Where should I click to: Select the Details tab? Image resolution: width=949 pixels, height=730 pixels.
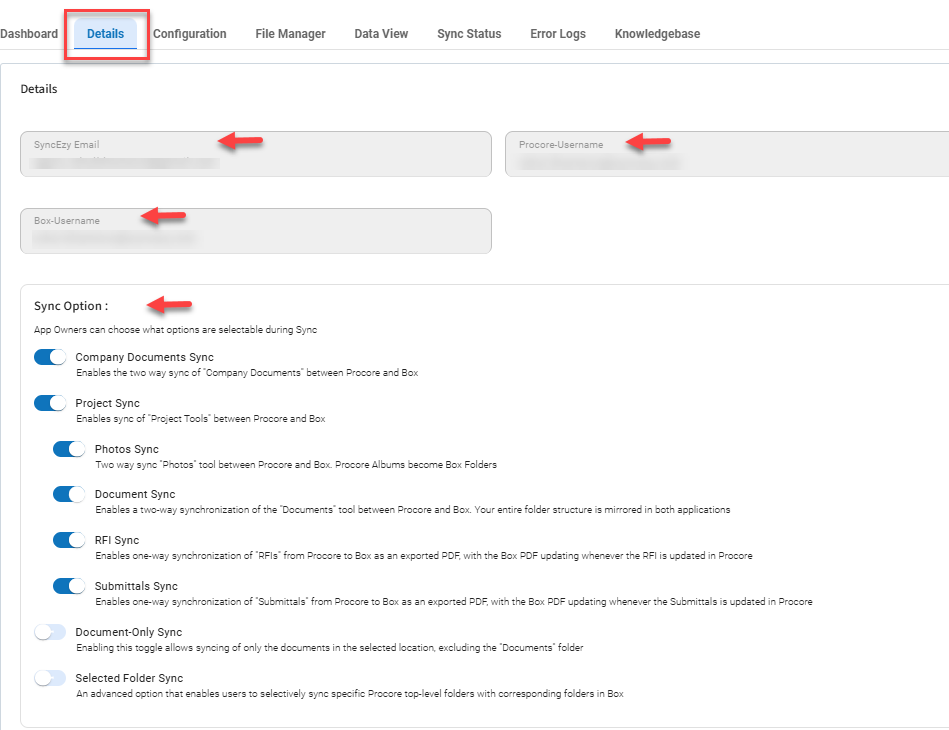pyautogui.click(x=105, y=34)
